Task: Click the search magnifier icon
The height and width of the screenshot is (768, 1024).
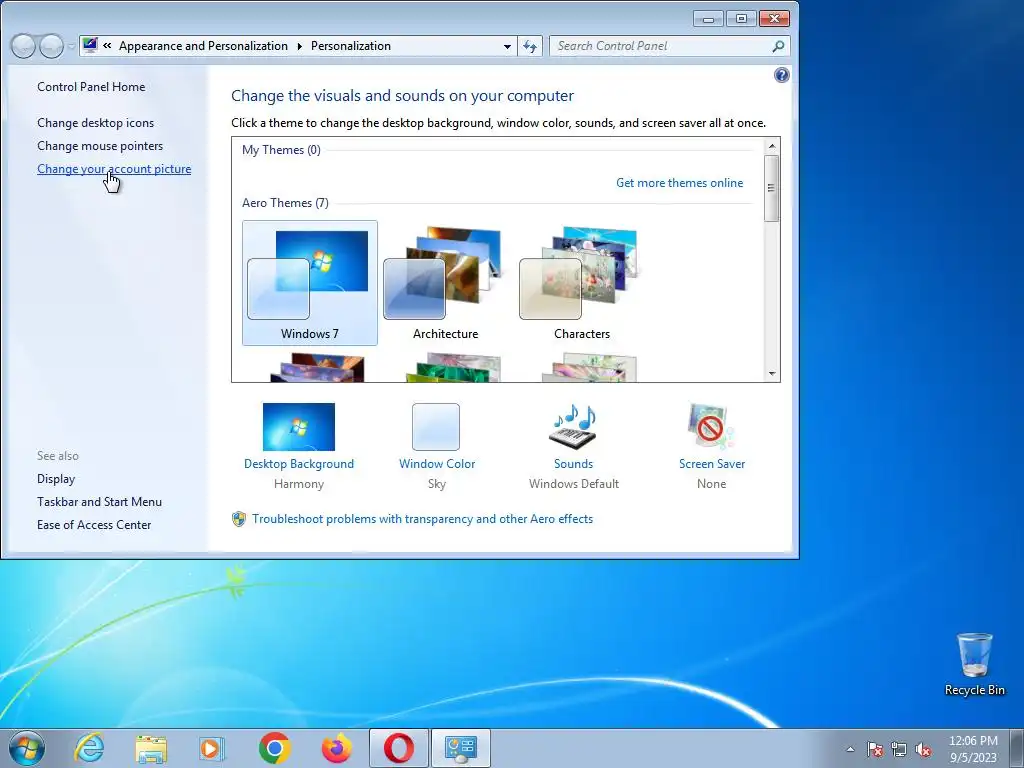Action: point(778,46)
